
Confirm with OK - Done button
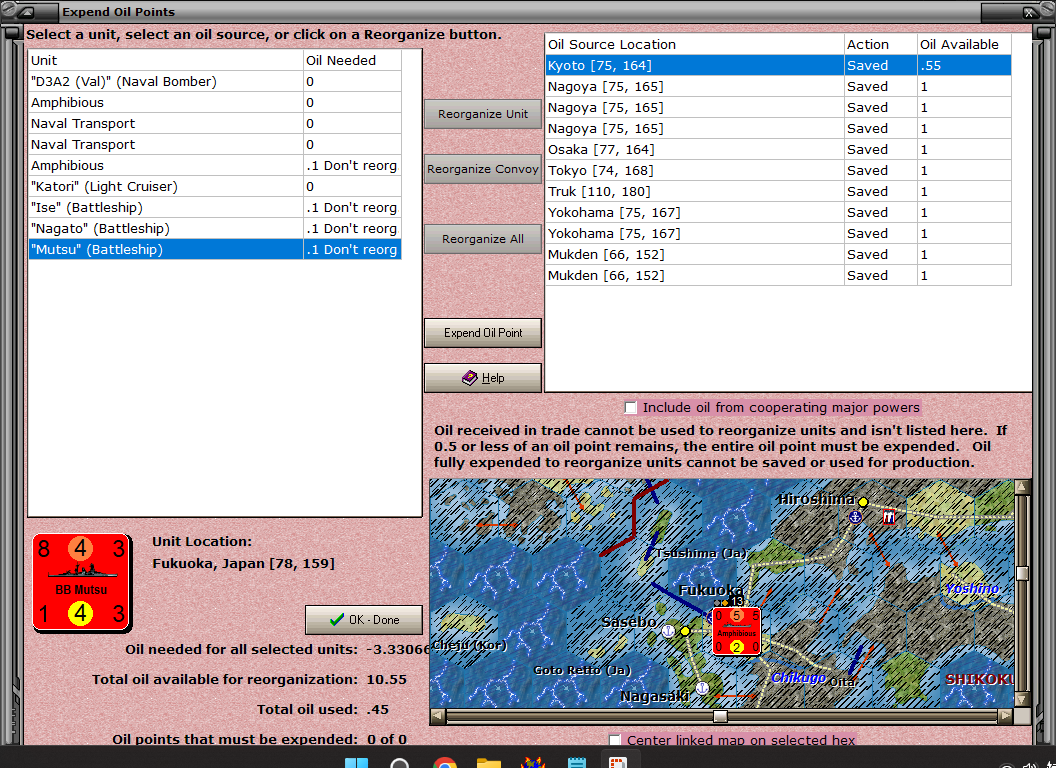(364, 620)
